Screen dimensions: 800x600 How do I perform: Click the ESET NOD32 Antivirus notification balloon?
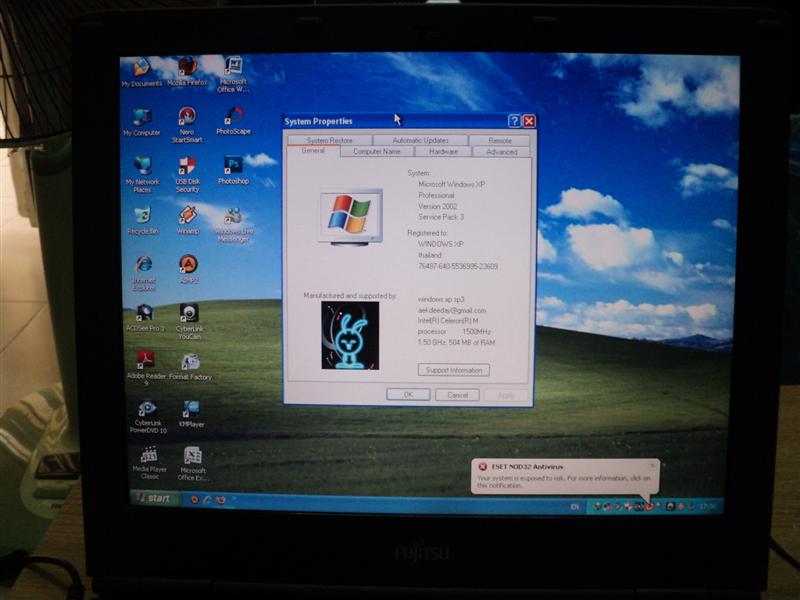[x=565, y=477]
